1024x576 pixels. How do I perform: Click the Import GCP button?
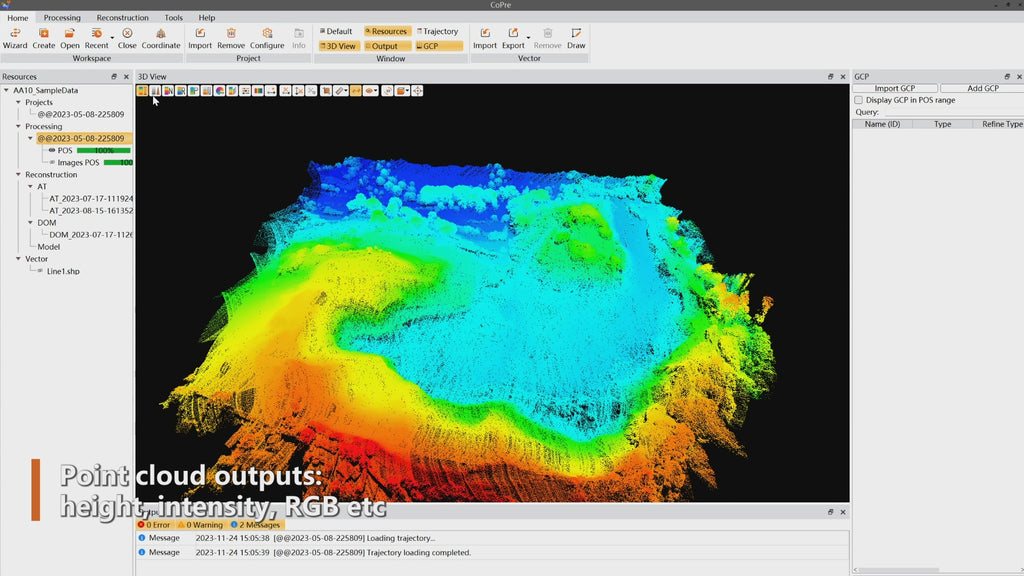coord(894,88)
